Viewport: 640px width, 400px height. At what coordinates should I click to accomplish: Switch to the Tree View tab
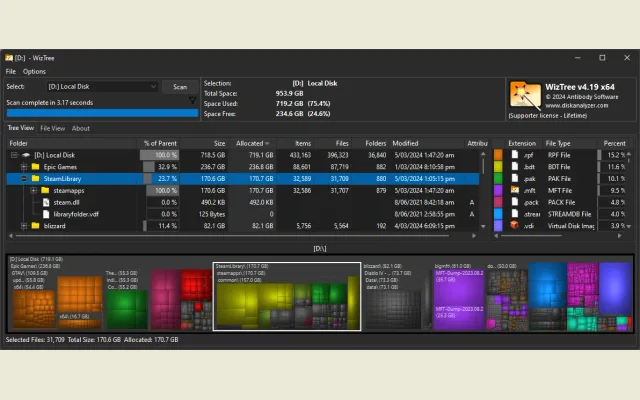20,128
